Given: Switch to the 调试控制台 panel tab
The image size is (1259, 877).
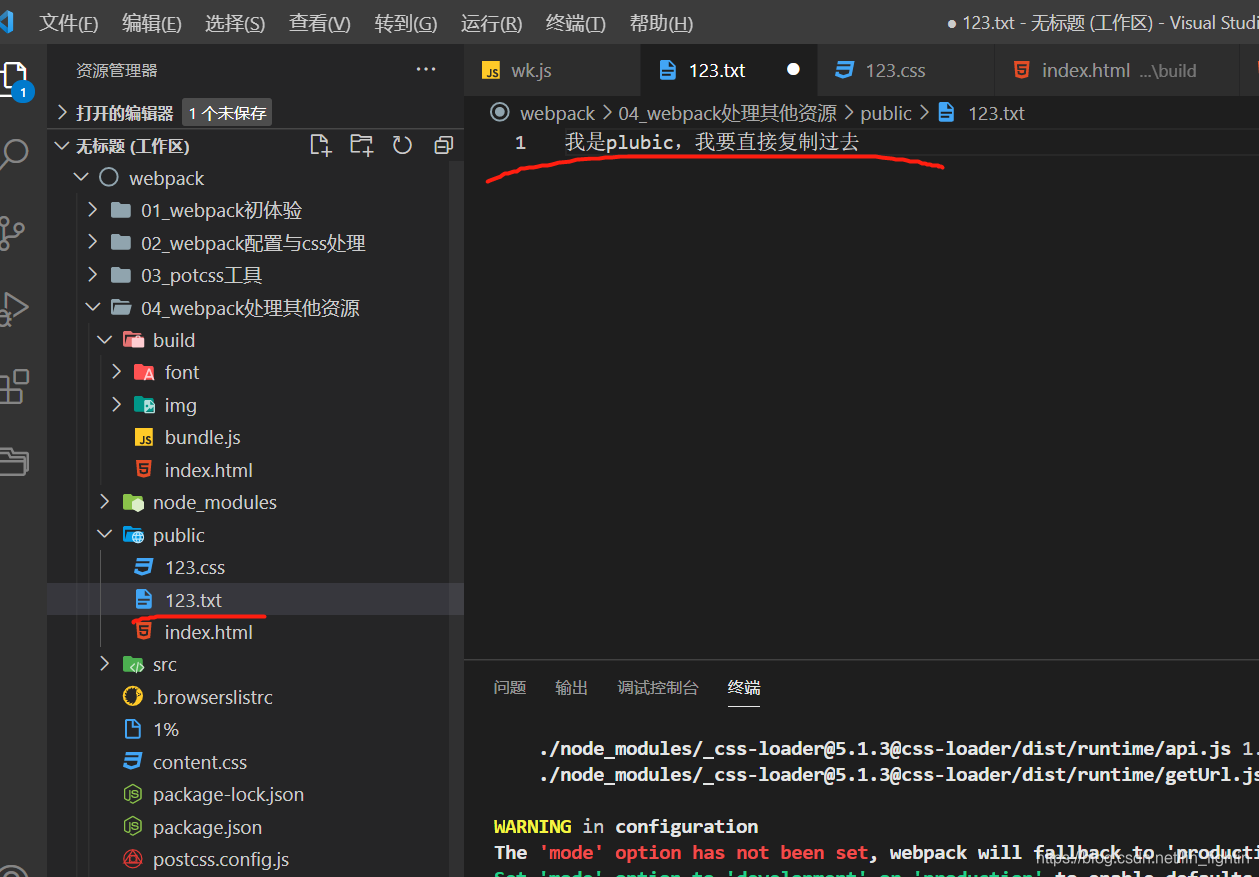Looking at the screenshot, I should click(x=658, y=688).
